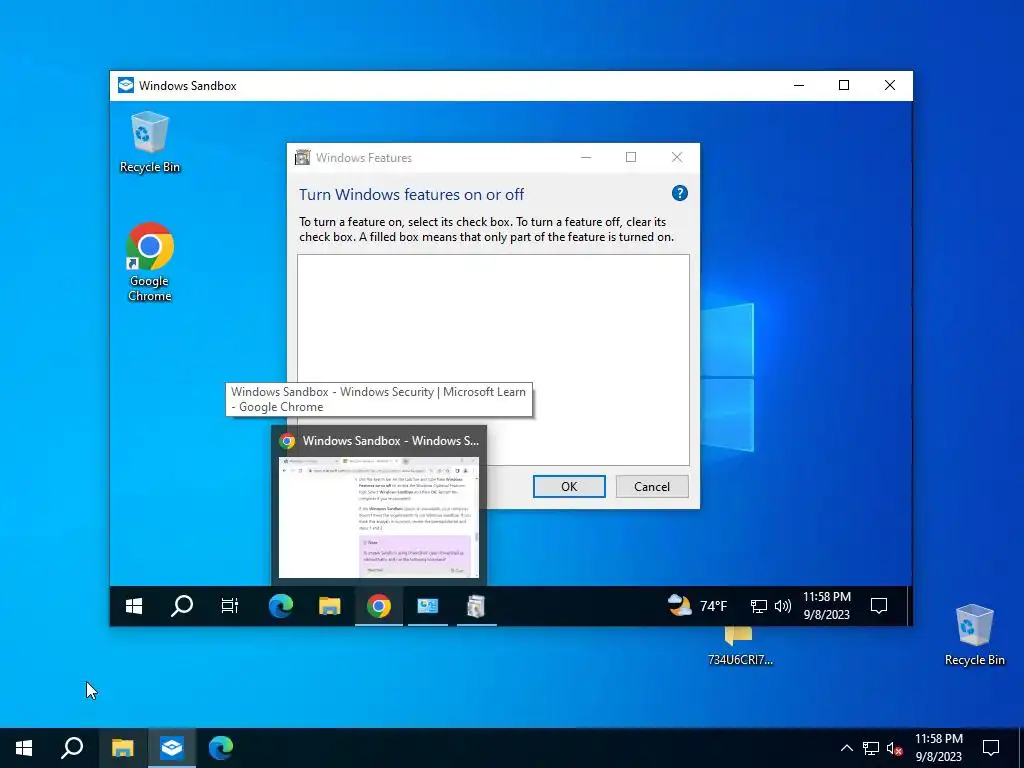The image size is (1024, 768).
Task: Select the 734U6CRI7... folder on host desktop
Action: click(x=740, y=647)
